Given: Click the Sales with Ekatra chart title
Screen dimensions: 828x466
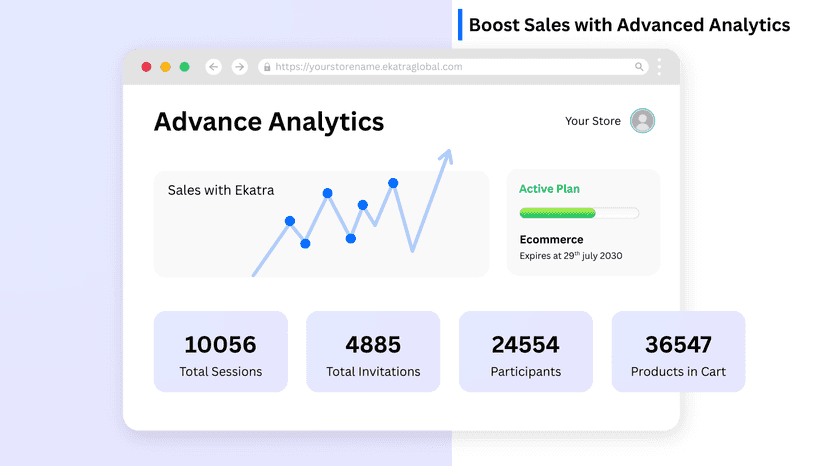Looking at the screenshot, I should [x=221, y=190].
